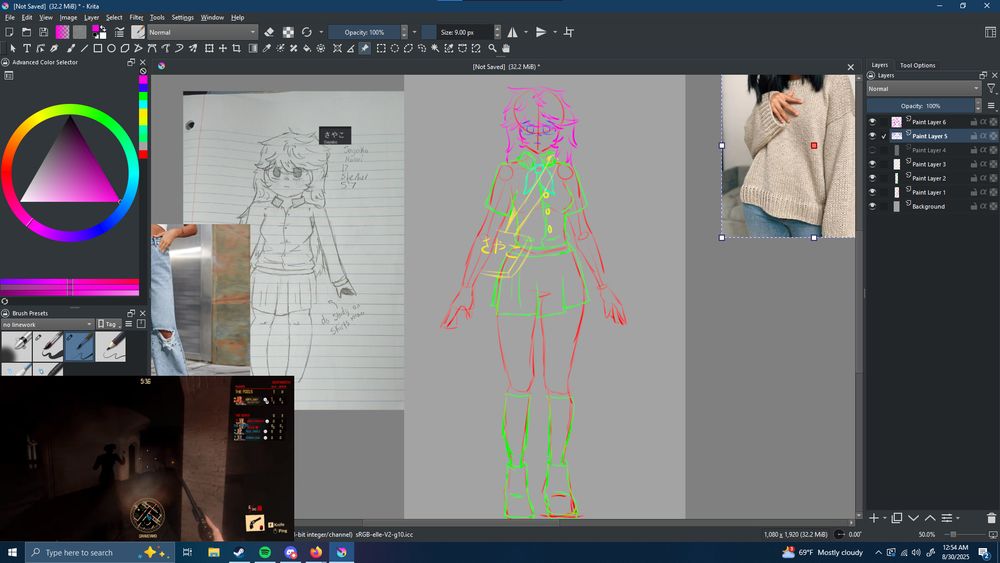Select the Color Sampler eyedropper tool
Image resolution: width=1000 pixels, height=563 pixels.
(267, 48)
